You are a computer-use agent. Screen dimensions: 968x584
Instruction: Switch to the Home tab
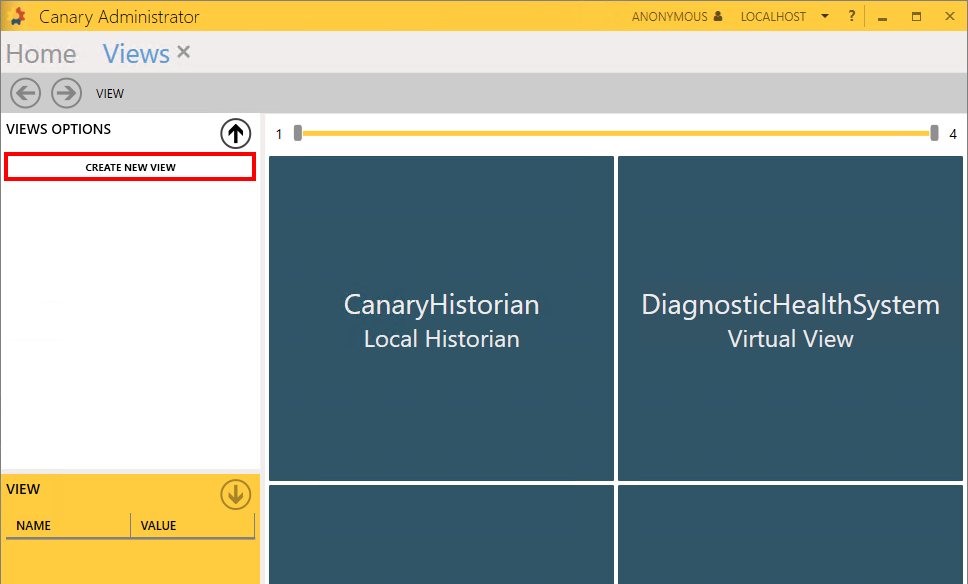(41, 54)
